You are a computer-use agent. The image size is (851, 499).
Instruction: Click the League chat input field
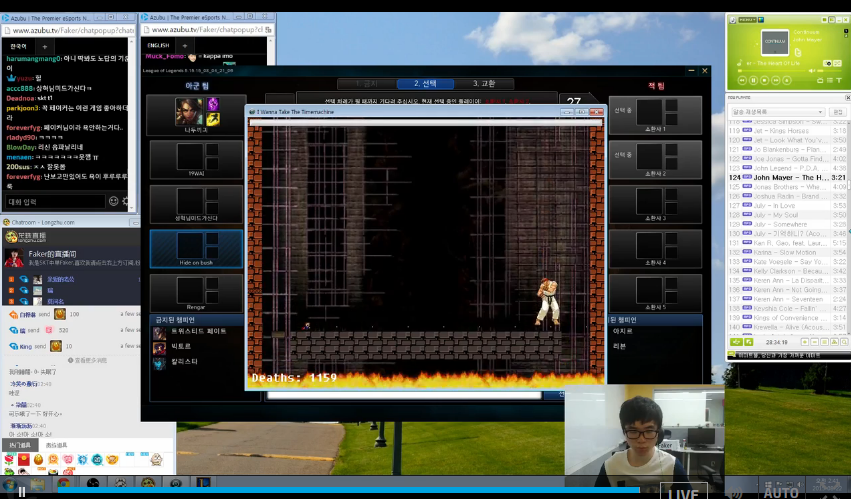click(x=404, y=395)
